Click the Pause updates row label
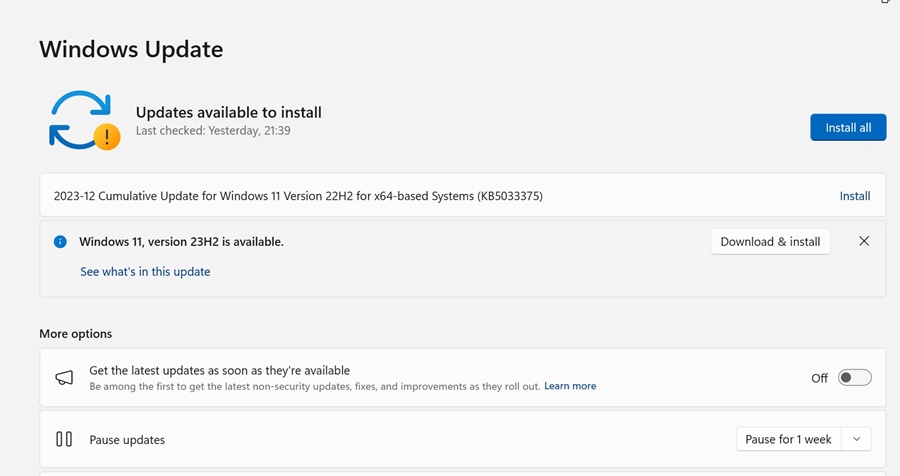 tap(127, 440)
